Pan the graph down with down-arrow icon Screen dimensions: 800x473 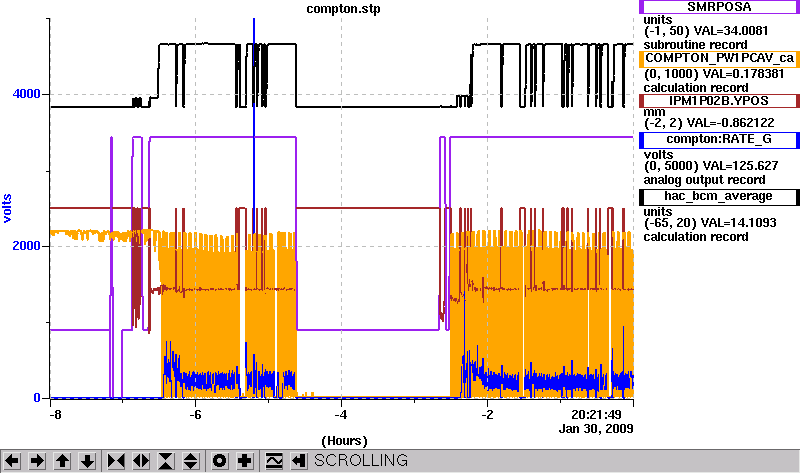(87, 461)
